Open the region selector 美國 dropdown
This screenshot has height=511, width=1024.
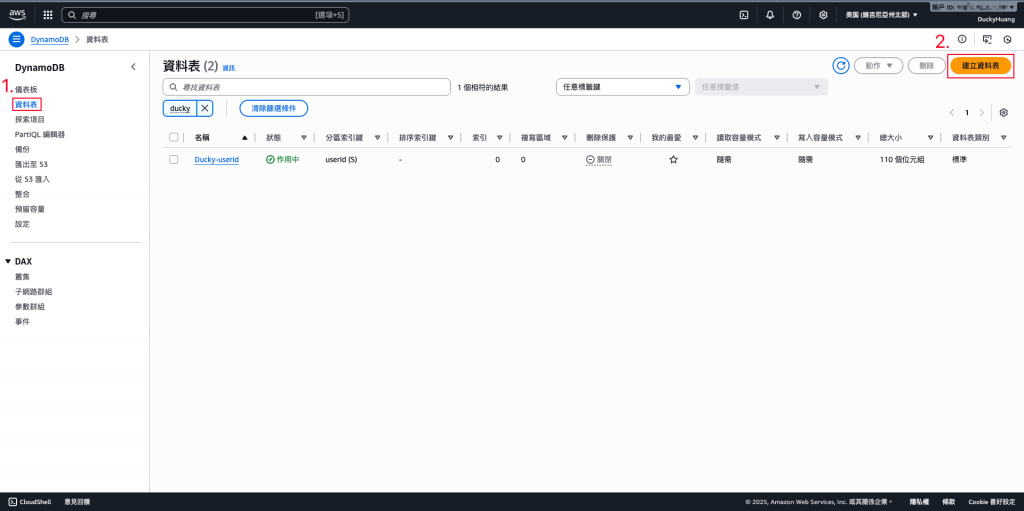(x=882, y=14)
